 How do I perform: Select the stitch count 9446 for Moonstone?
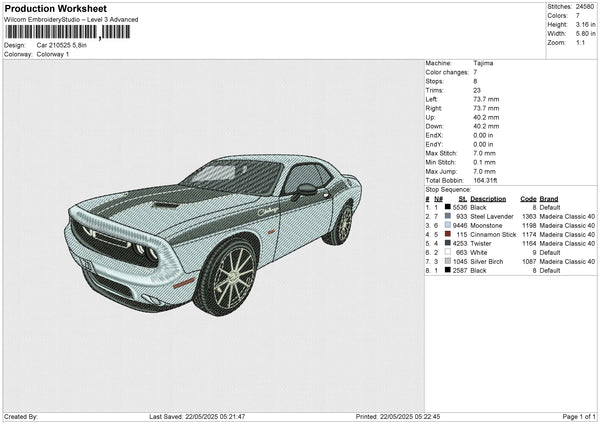(460, 225)
